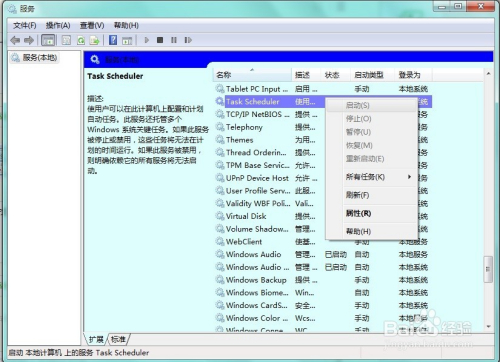Sort by the 启动类型 column header
This screenshot has height=362, width=500.
click(372, 75)
